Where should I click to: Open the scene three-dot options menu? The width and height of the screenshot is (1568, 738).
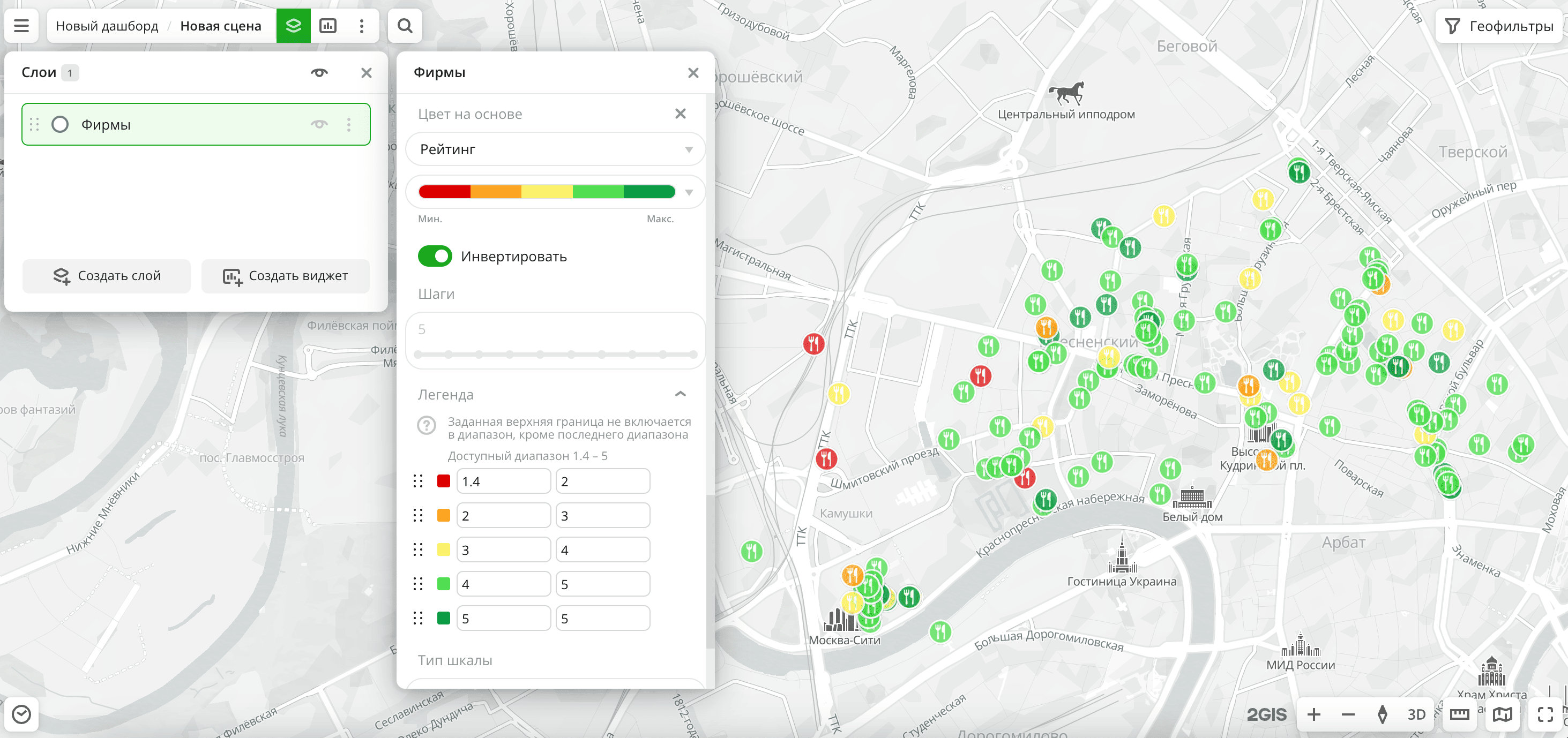tap(362, 26)
